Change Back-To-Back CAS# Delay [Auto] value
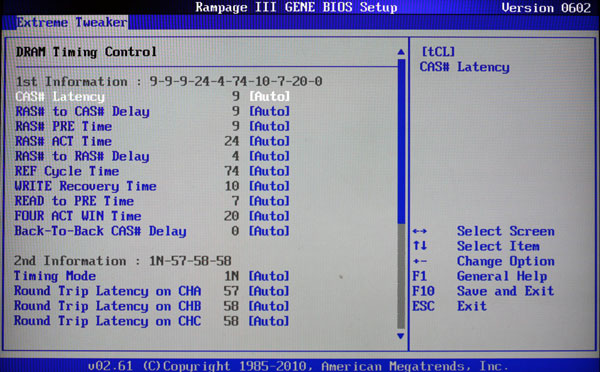 (x=269, y=231)
